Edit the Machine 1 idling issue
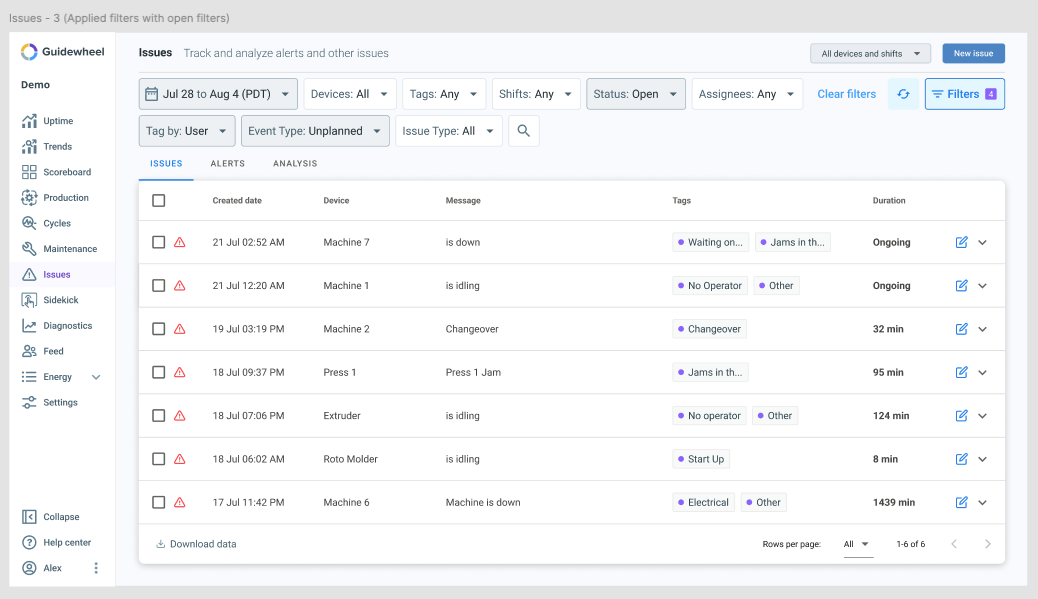This screenshot has height=599, width=1038. click(962, 286)
